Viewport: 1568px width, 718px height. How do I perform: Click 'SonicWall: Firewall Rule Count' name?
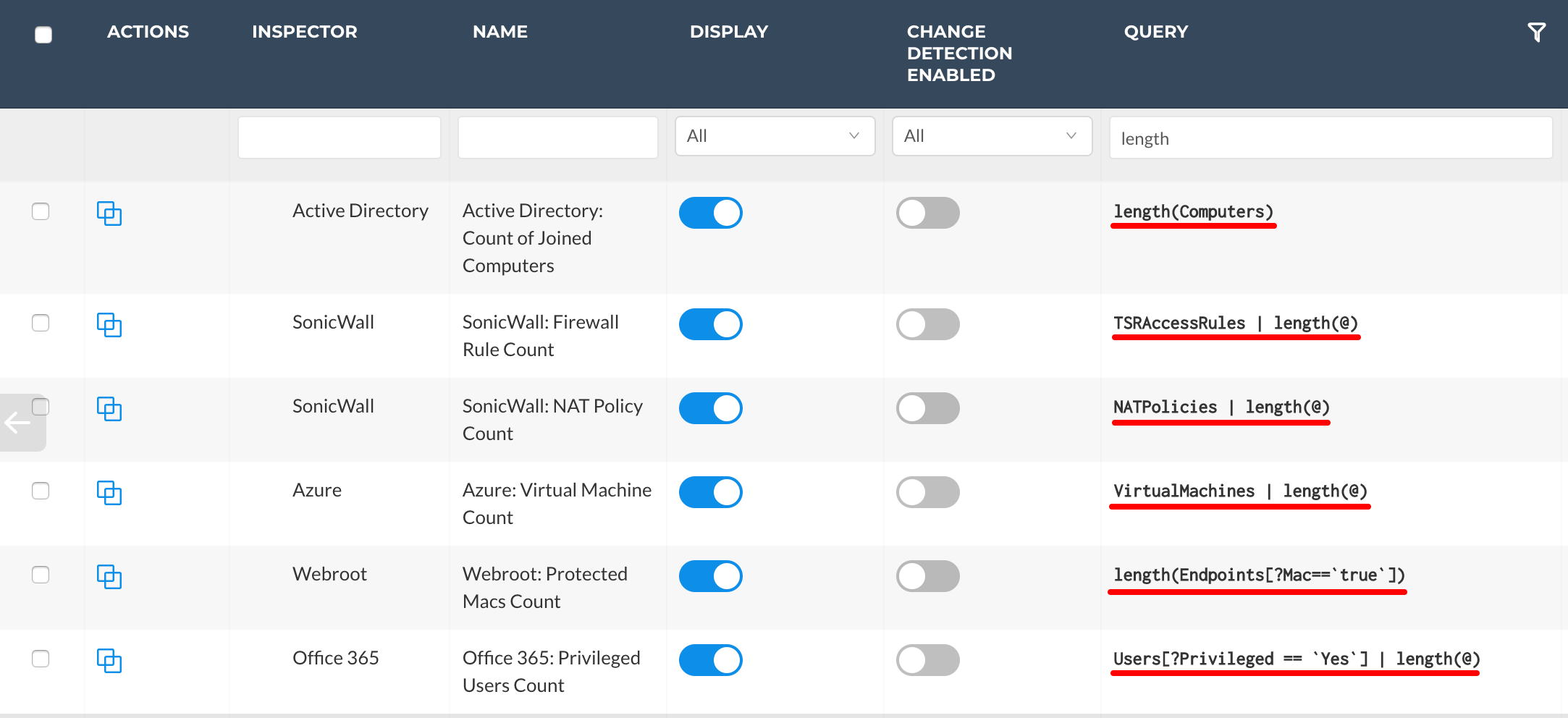pyautogui.click(x=541, y=336)
